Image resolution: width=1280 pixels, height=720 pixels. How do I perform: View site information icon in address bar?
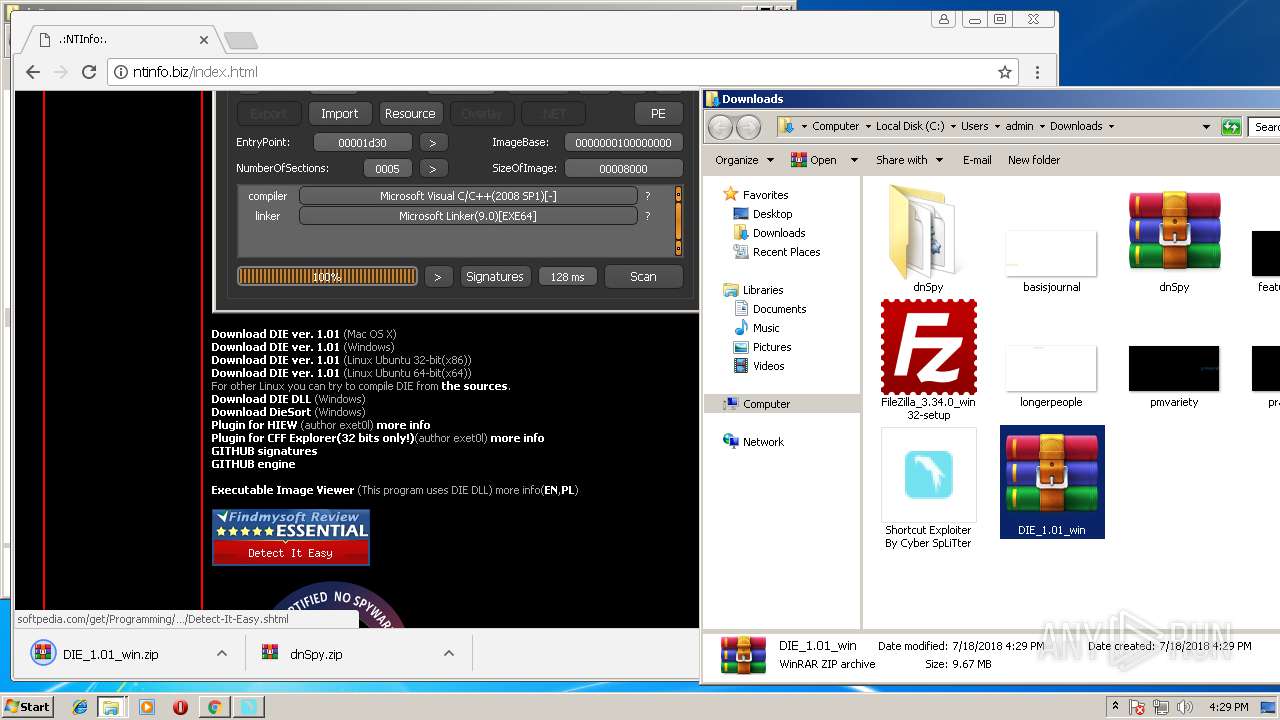[x=121, y=72]
